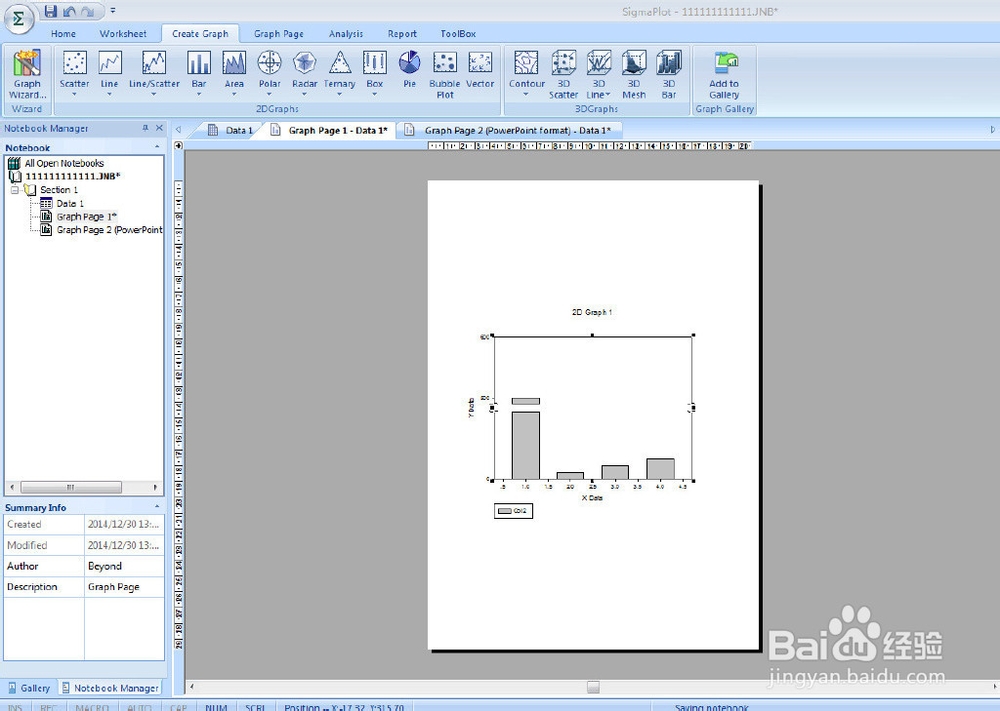Screen dimensions: 1000x711
Task: Switch to the Gallery pane tab
Action: pos(29,688)
